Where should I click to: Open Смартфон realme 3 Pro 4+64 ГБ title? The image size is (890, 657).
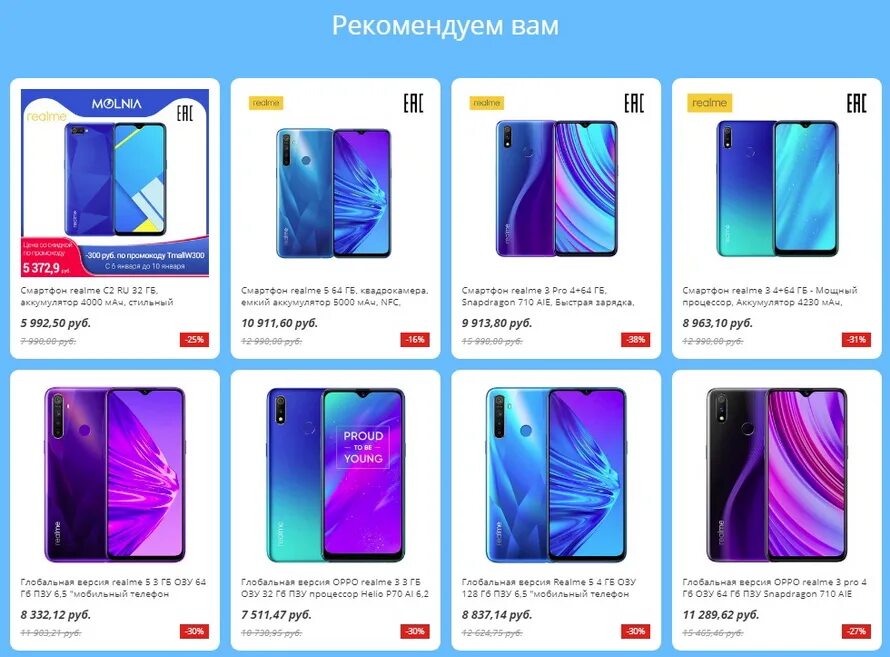point(548,296)
